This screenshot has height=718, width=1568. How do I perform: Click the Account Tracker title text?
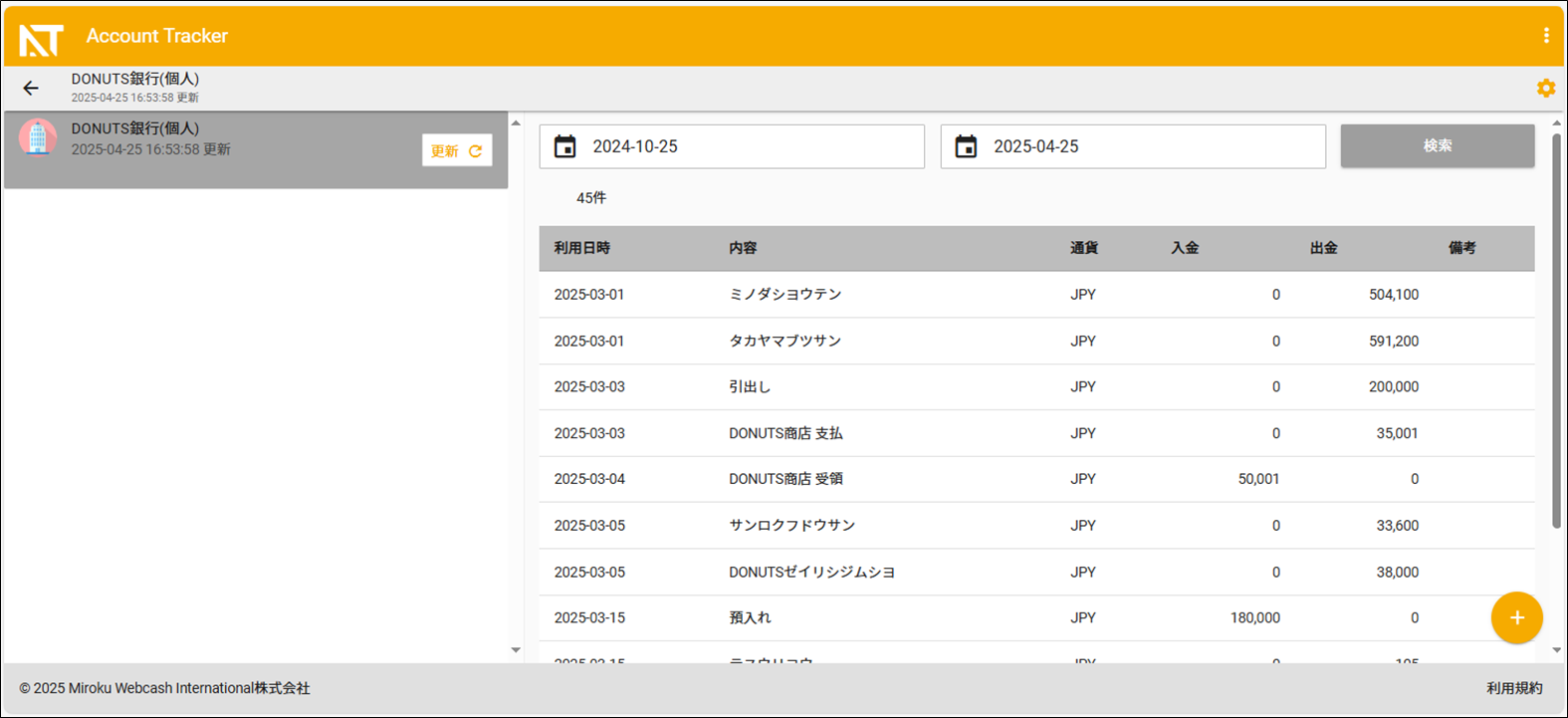pyautogui.click(x=157, y=36)
